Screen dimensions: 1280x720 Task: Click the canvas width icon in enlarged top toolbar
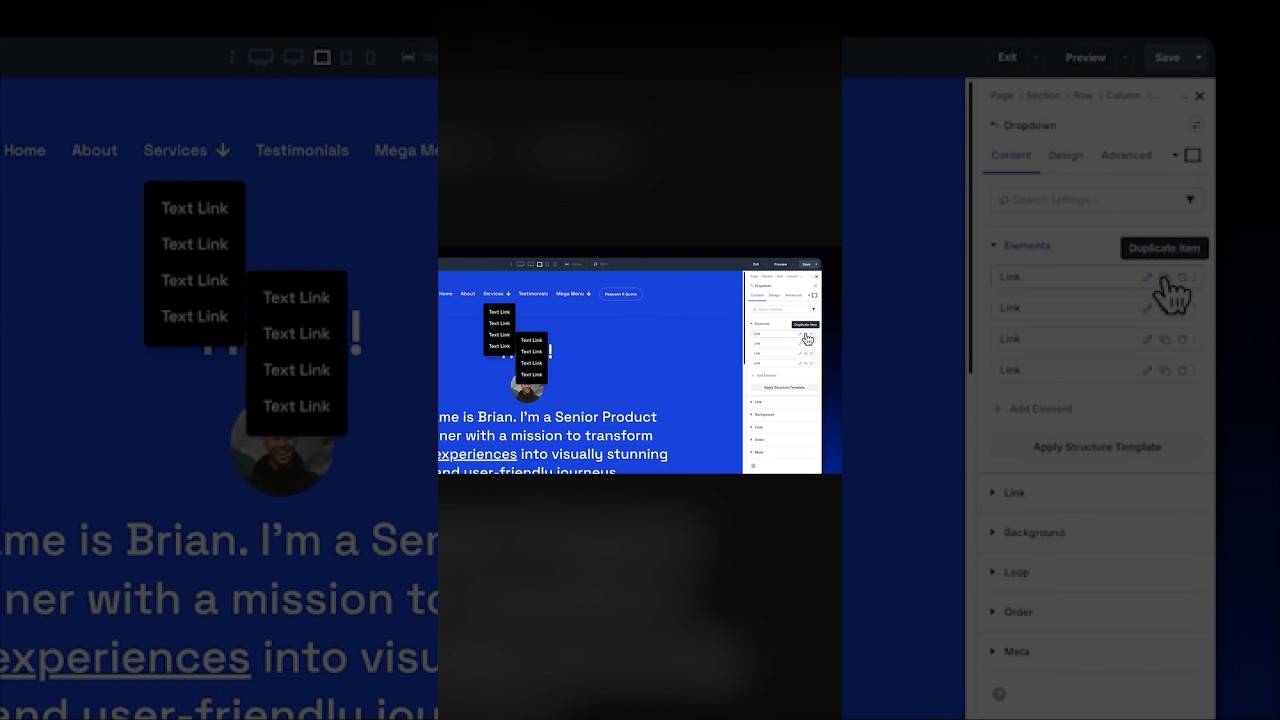(408, 57)
